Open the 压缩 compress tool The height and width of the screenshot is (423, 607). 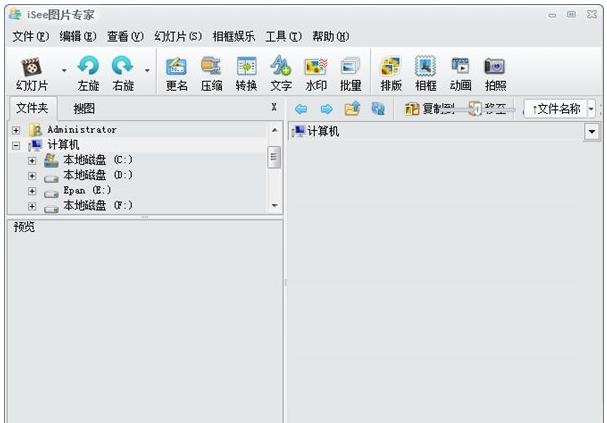coord(211,74)
